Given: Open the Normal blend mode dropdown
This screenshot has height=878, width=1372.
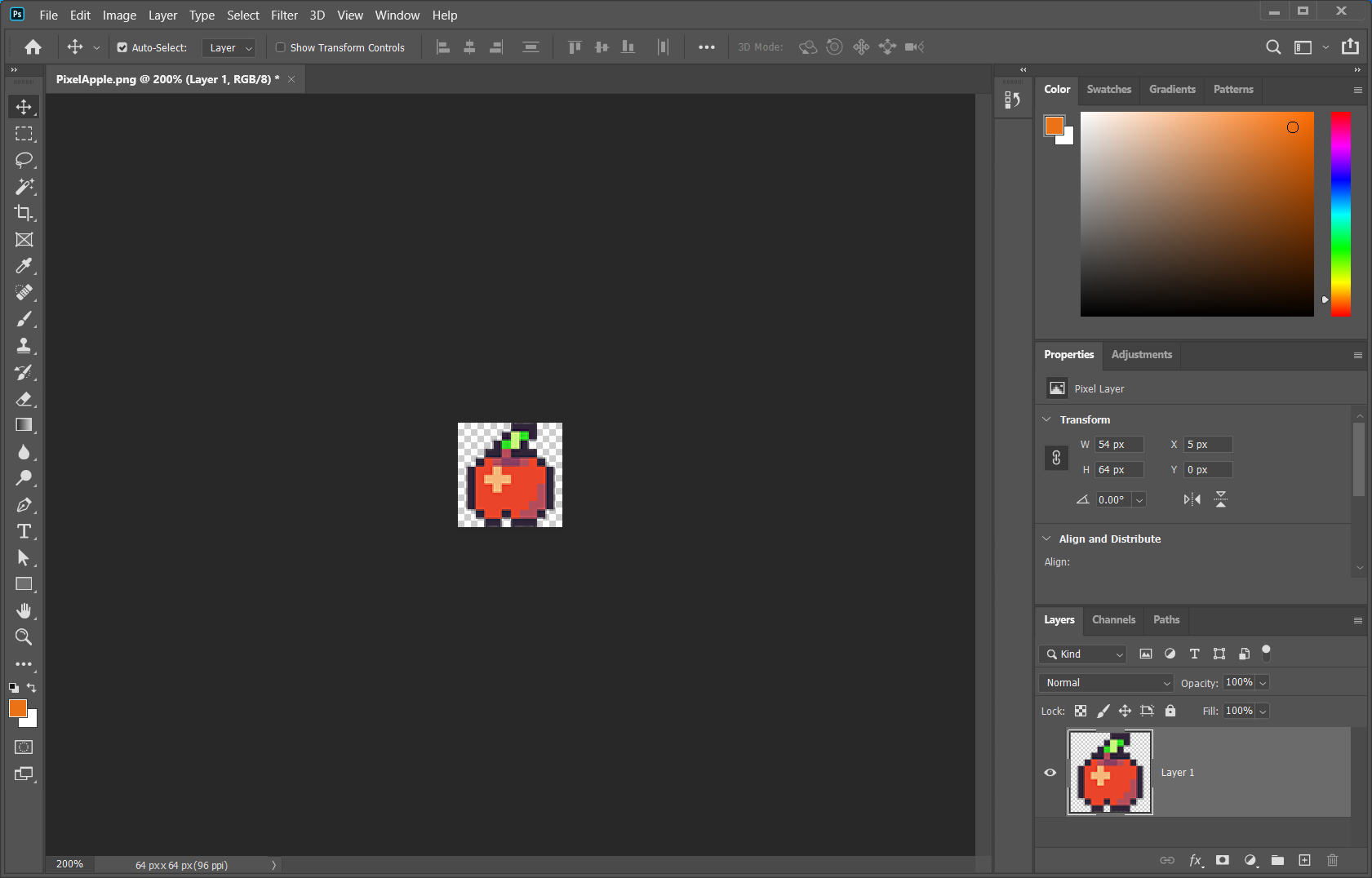Looking at the screenshot, I should [1106, 683].
